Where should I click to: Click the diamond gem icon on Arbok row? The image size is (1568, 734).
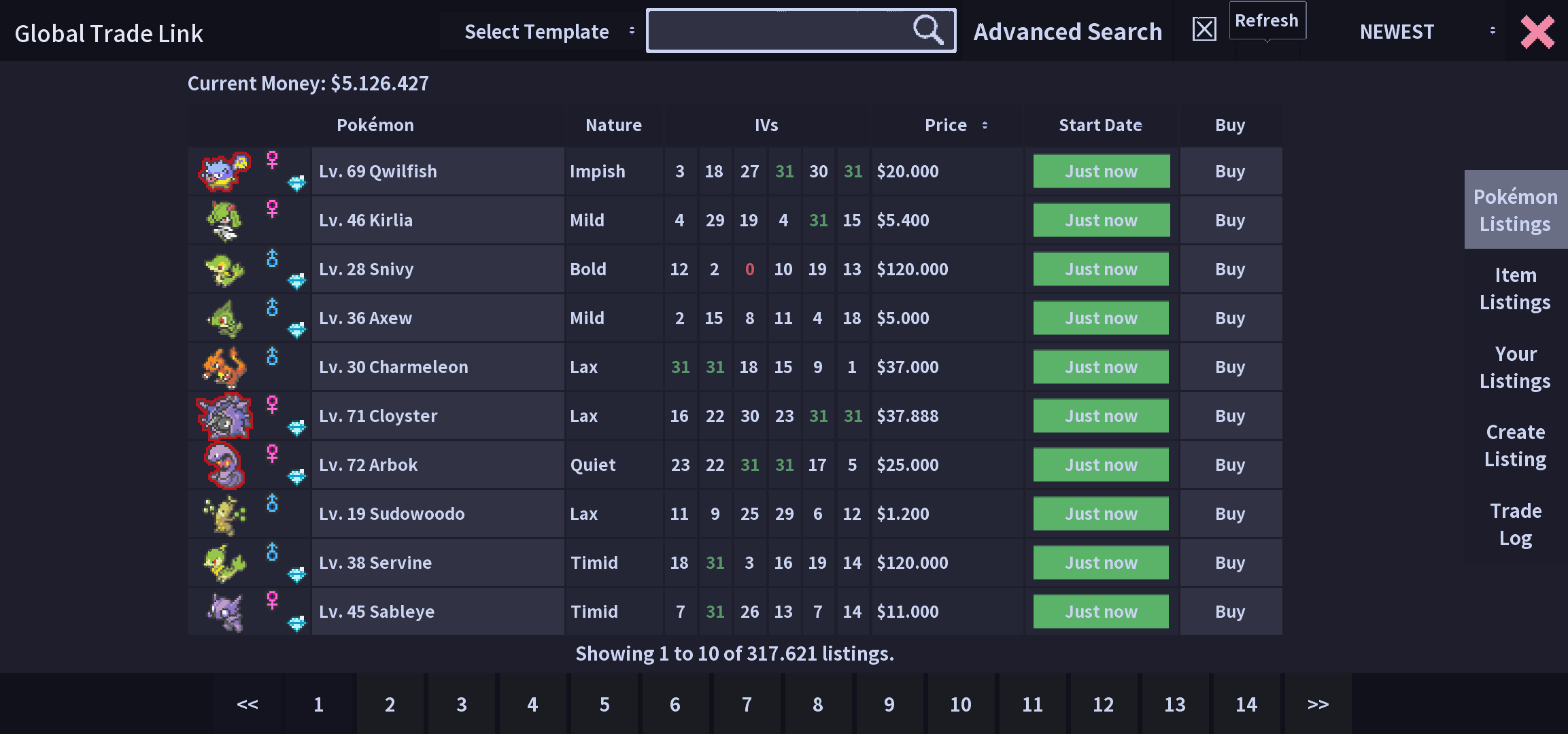296,476
